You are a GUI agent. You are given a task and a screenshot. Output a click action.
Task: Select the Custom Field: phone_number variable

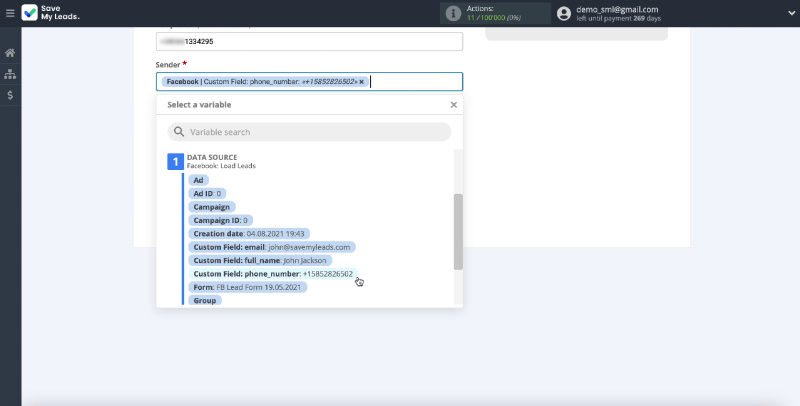(x=273, y=274)
